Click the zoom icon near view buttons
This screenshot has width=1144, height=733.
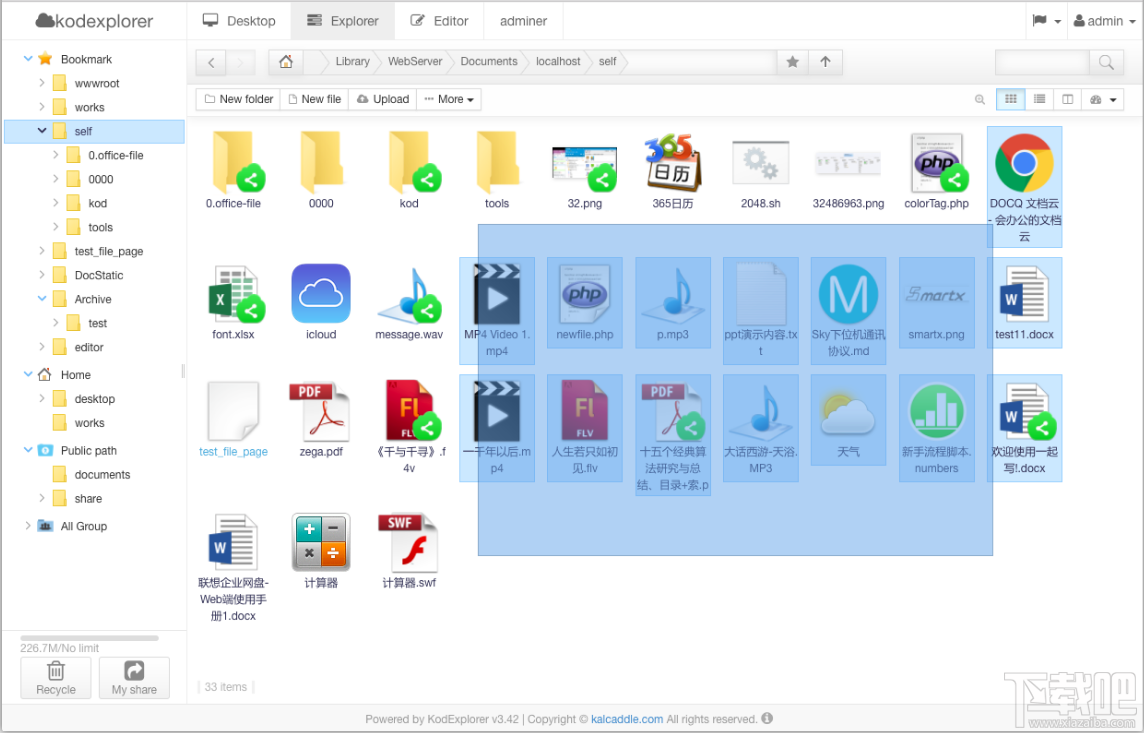980,100
